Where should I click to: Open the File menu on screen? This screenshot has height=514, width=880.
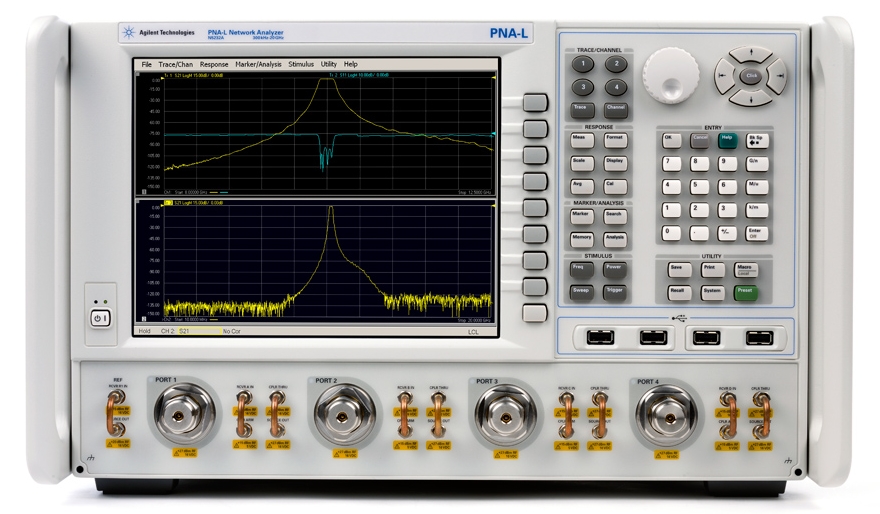[x=146, y=65]
